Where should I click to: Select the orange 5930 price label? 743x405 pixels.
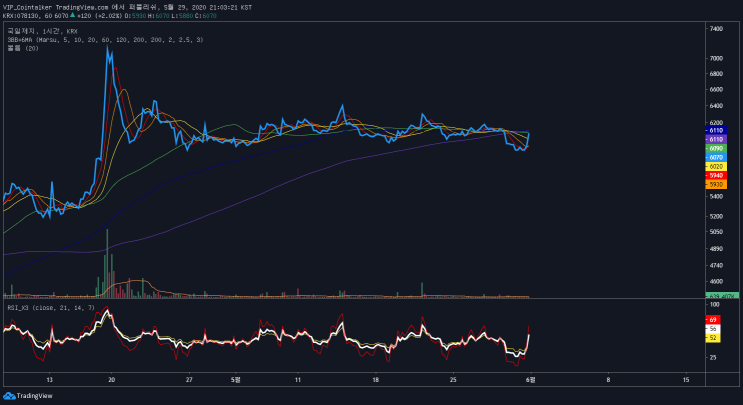pyautogui.click(x=716, y=184)
